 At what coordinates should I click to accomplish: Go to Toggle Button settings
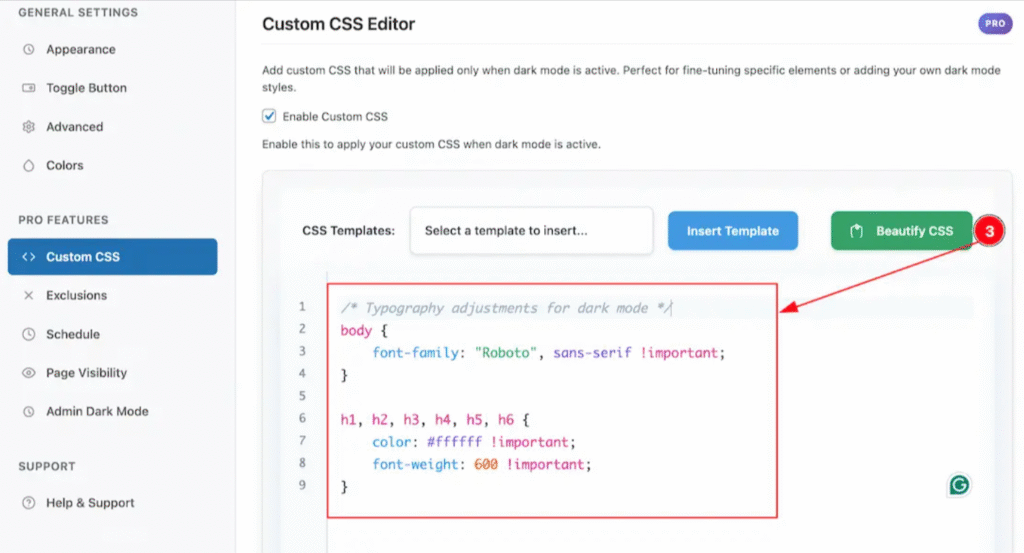(x=86, y=88)
